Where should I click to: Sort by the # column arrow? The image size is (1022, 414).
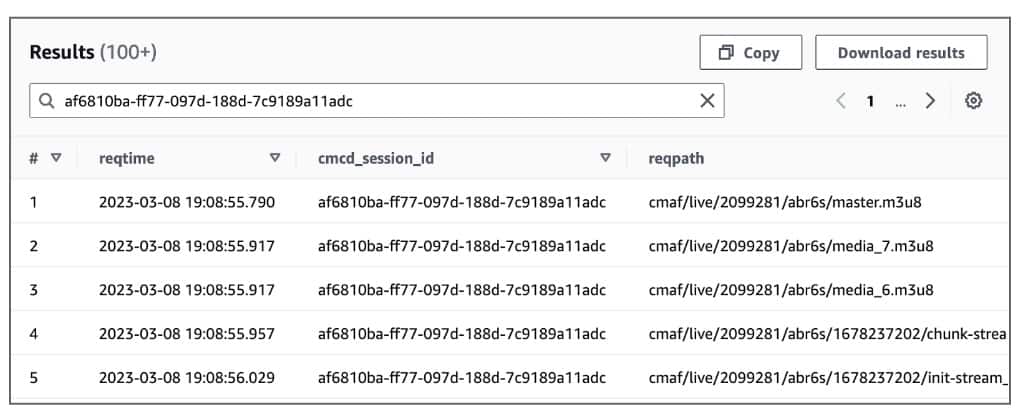click(56, 158)
